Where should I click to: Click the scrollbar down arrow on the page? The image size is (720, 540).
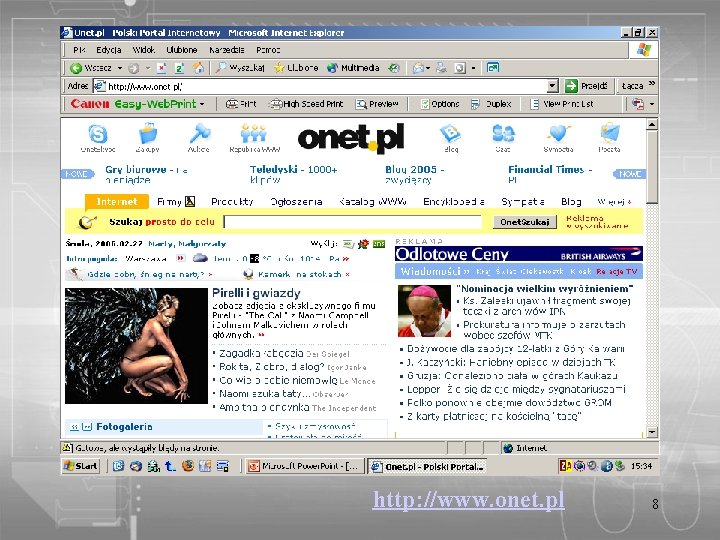tap(652, 432)
